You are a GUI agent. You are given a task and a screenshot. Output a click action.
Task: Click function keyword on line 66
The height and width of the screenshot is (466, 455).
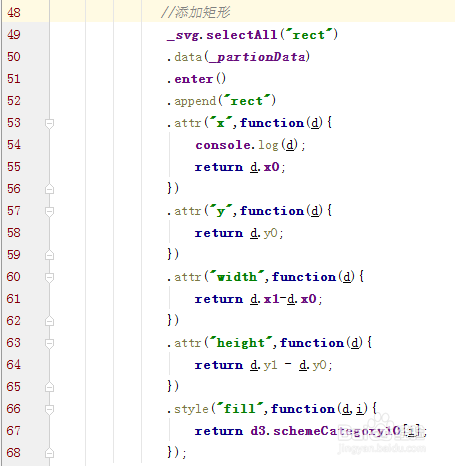pyautogui.click(x=303, y=409)
